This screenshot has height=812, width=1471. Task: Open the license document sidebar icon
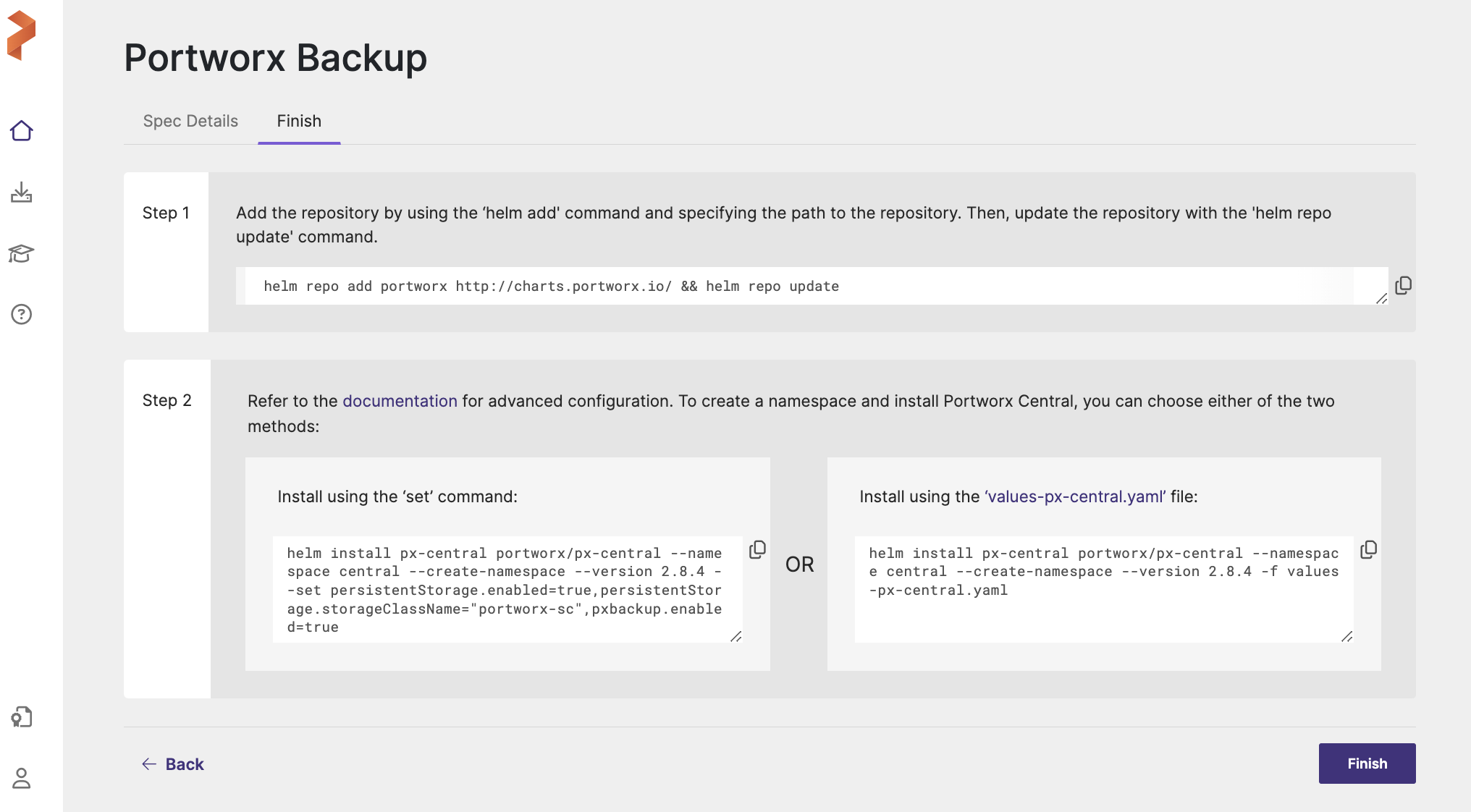22,717
